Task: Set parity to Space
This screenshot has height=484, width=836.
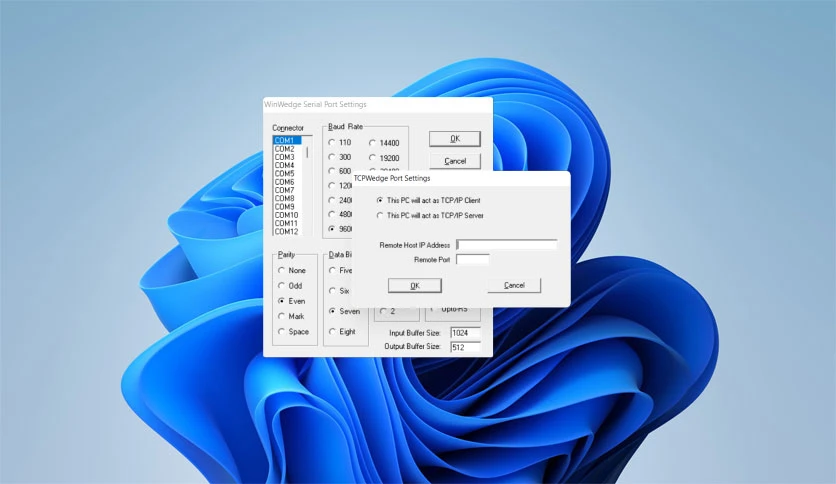Action: coord(281,332)
